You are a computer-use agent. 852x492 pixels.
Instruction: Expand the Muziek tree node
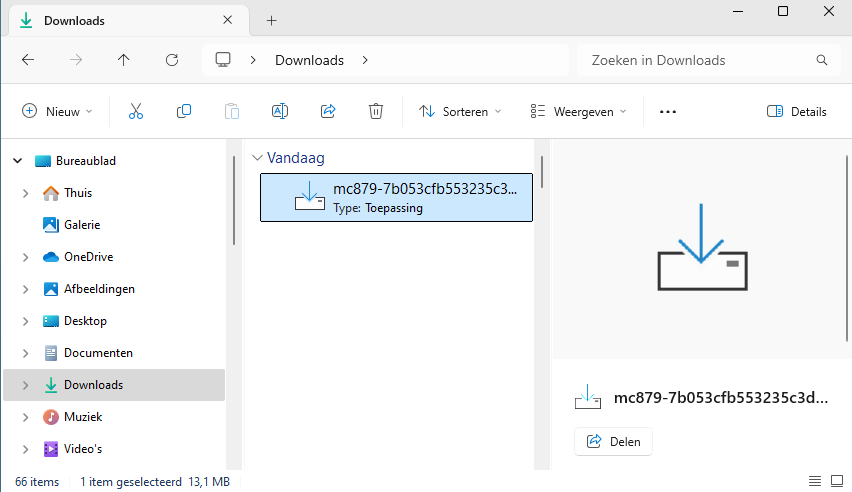coord(25,417)
